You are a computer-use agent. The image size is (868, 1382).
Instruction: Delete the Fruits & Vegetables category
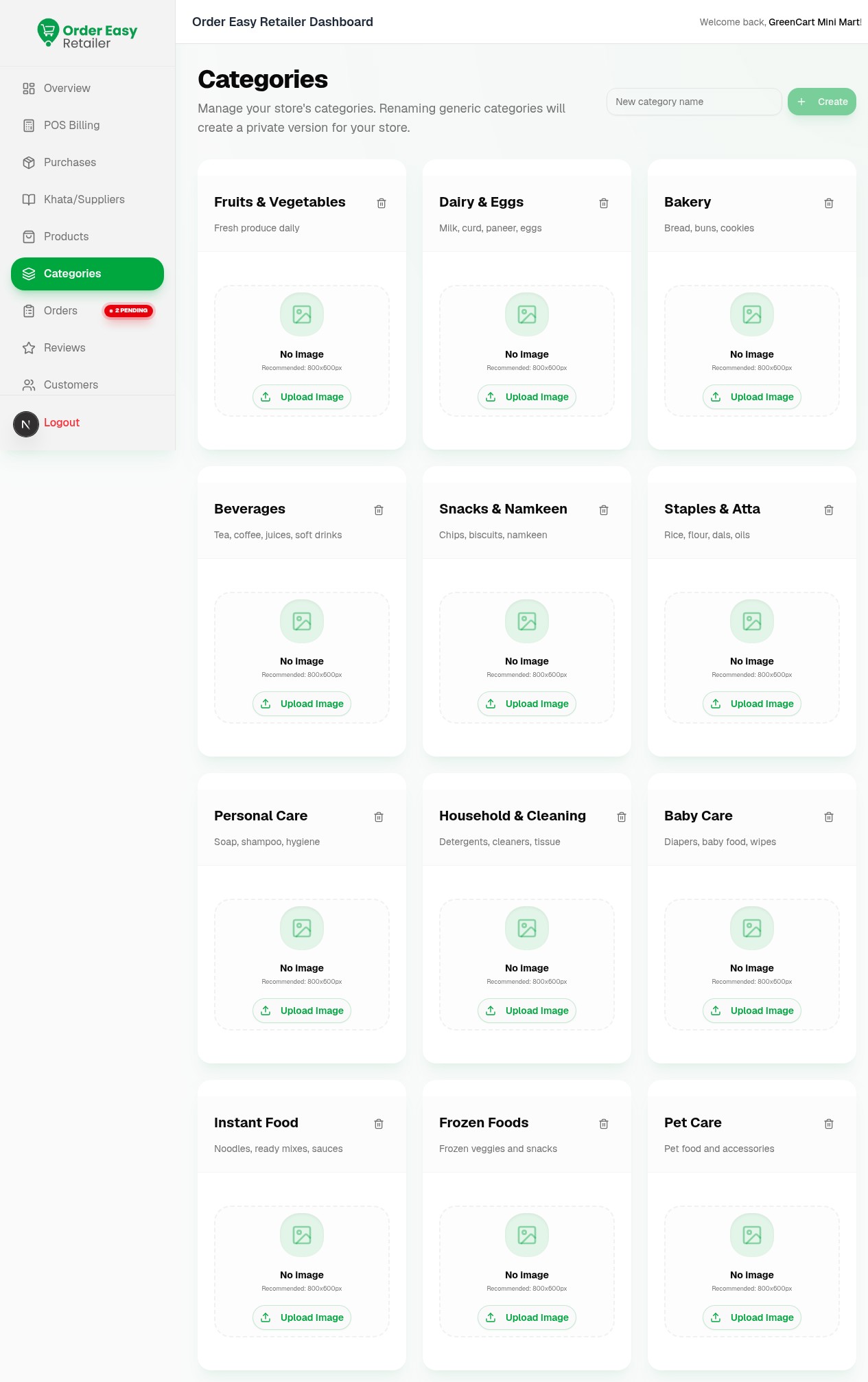tap(382, 203)
